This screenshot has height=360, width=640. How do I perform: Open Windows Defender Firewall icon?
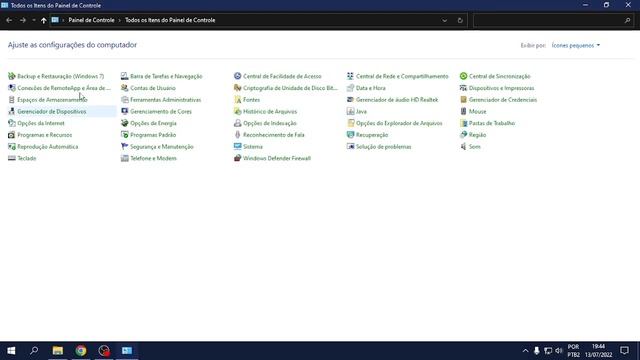(x=238, y=158)
